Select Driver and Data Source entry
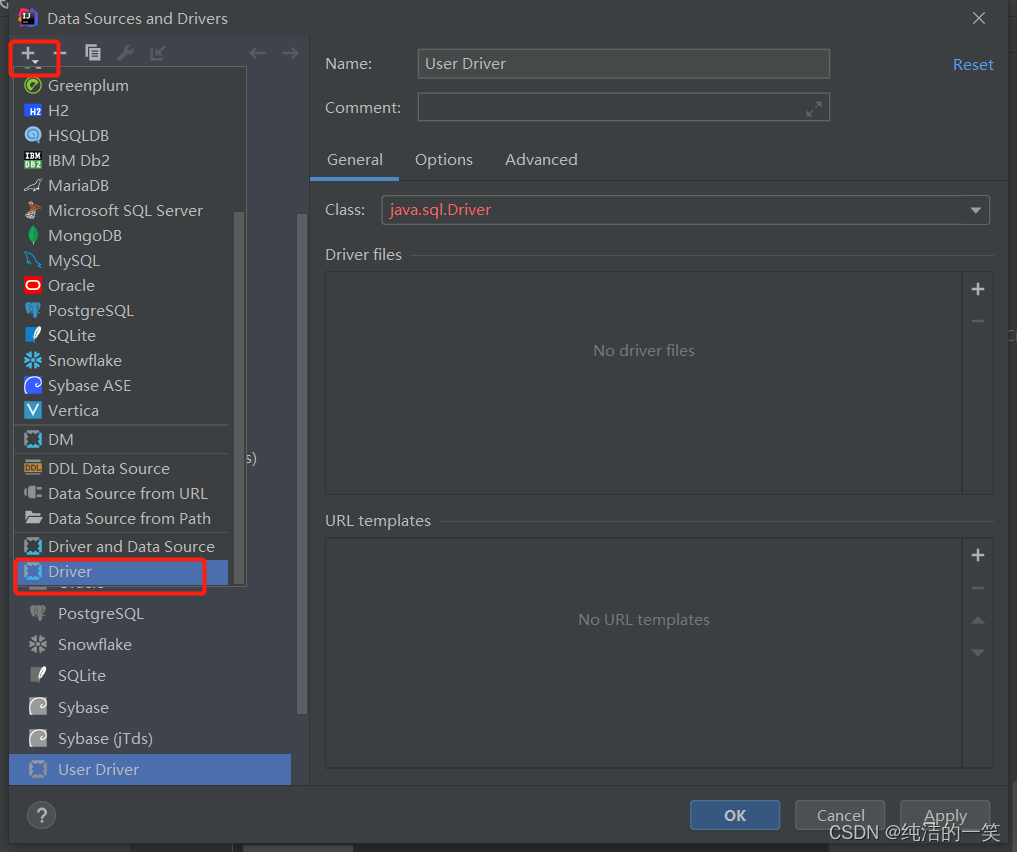 tap(121, 547)
